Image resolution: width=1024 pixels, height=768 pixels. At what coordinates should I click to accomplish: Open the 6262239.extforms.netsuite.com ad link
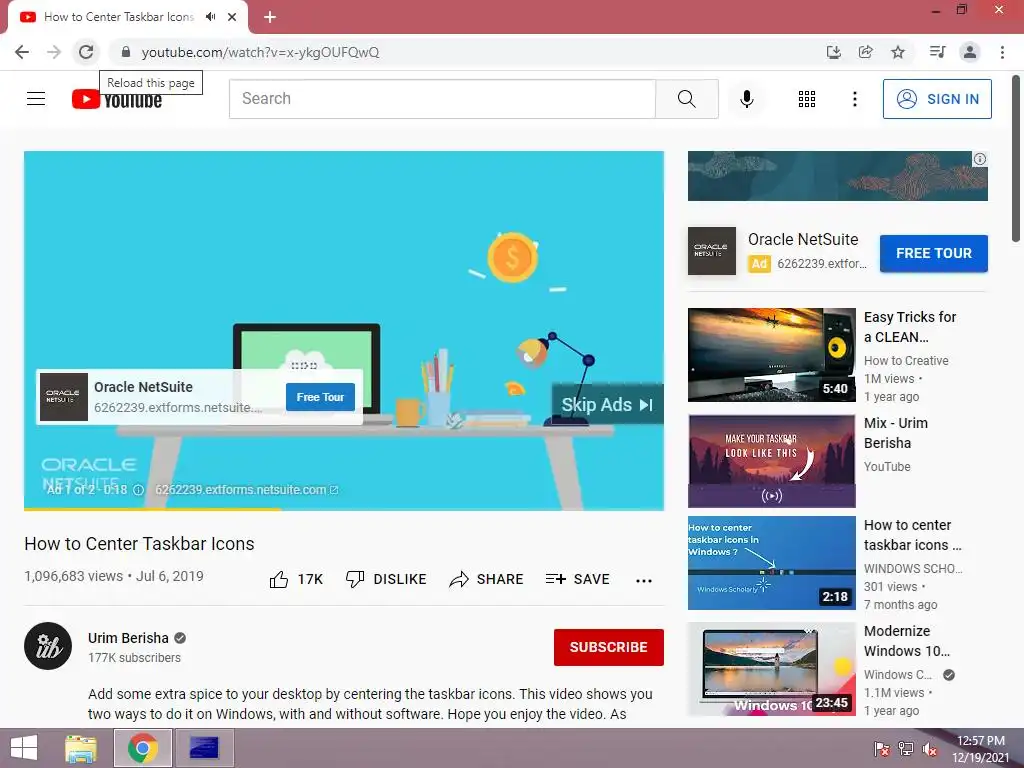246,490
